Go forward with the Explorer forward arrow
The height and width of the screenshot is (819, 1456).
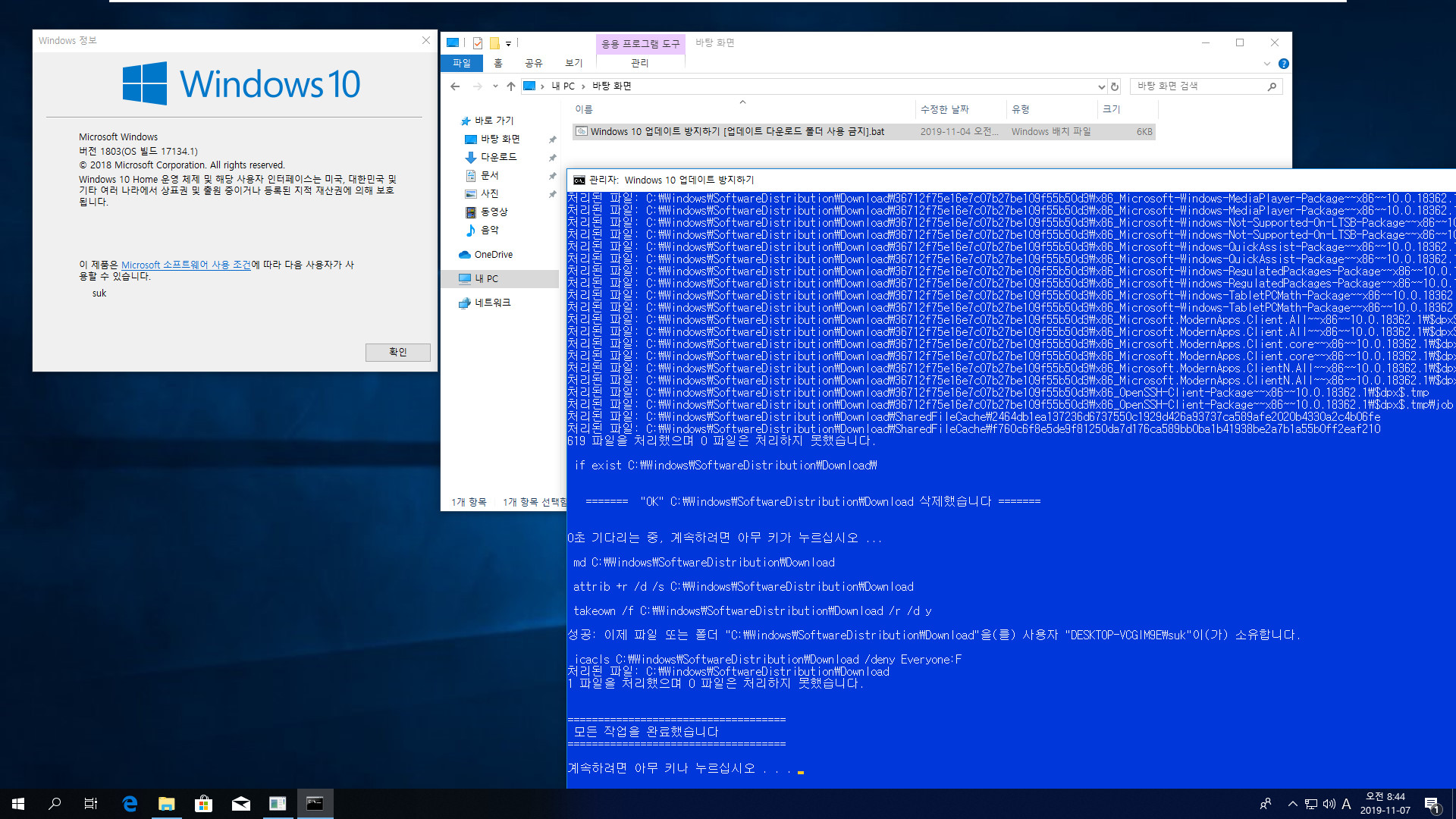pyautogui.click(x=477, y=86)
